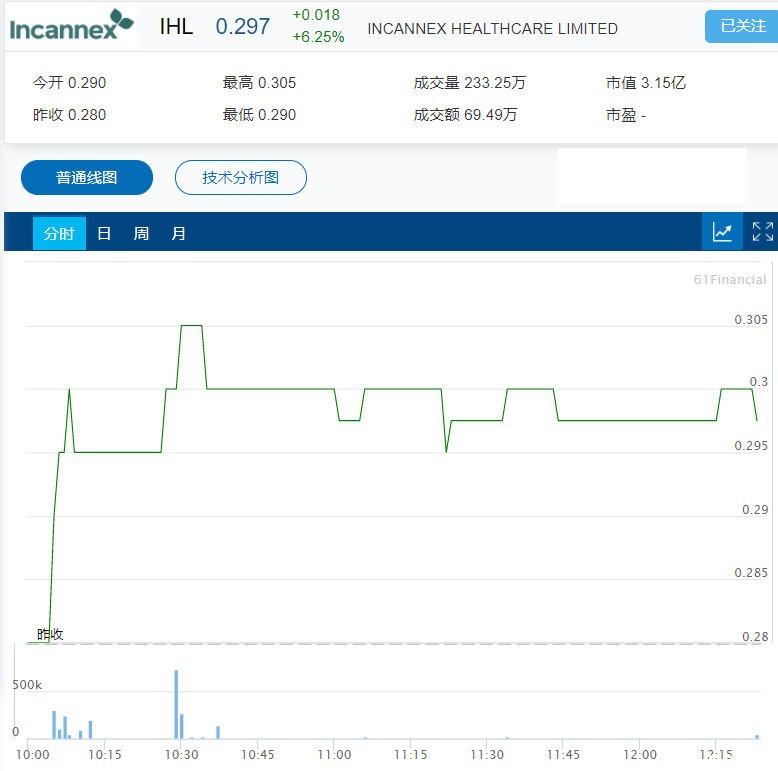Click the 10:30 time axis label

click(182, 755)
